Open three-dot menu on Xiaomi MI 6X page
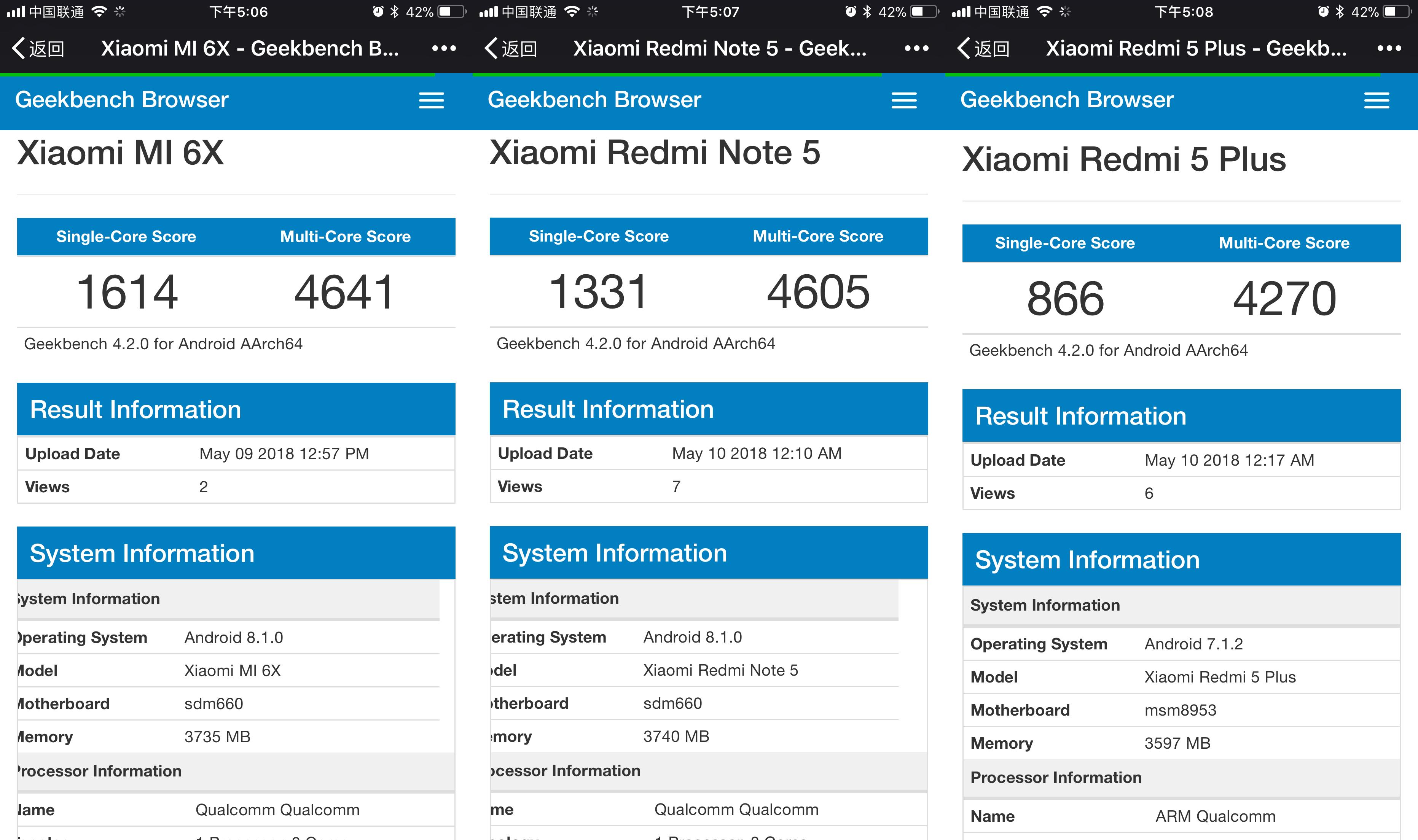 [444, 49]
